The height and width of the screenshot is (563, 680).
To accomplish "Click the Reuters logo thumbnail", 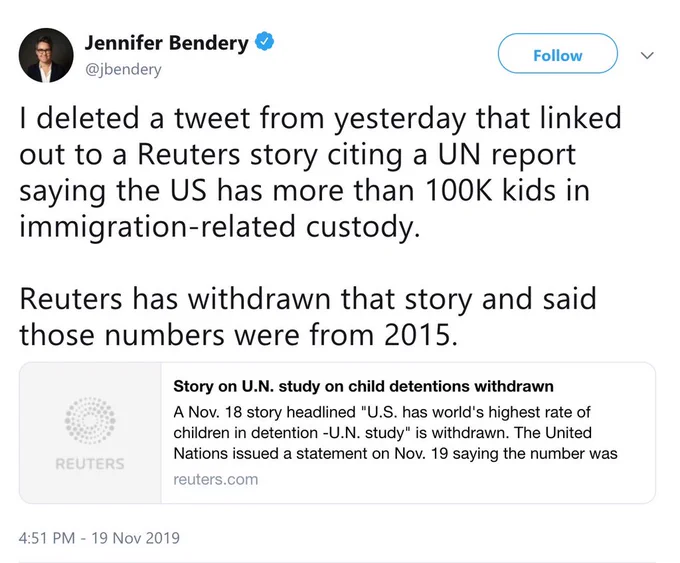I will coord(90,433).
